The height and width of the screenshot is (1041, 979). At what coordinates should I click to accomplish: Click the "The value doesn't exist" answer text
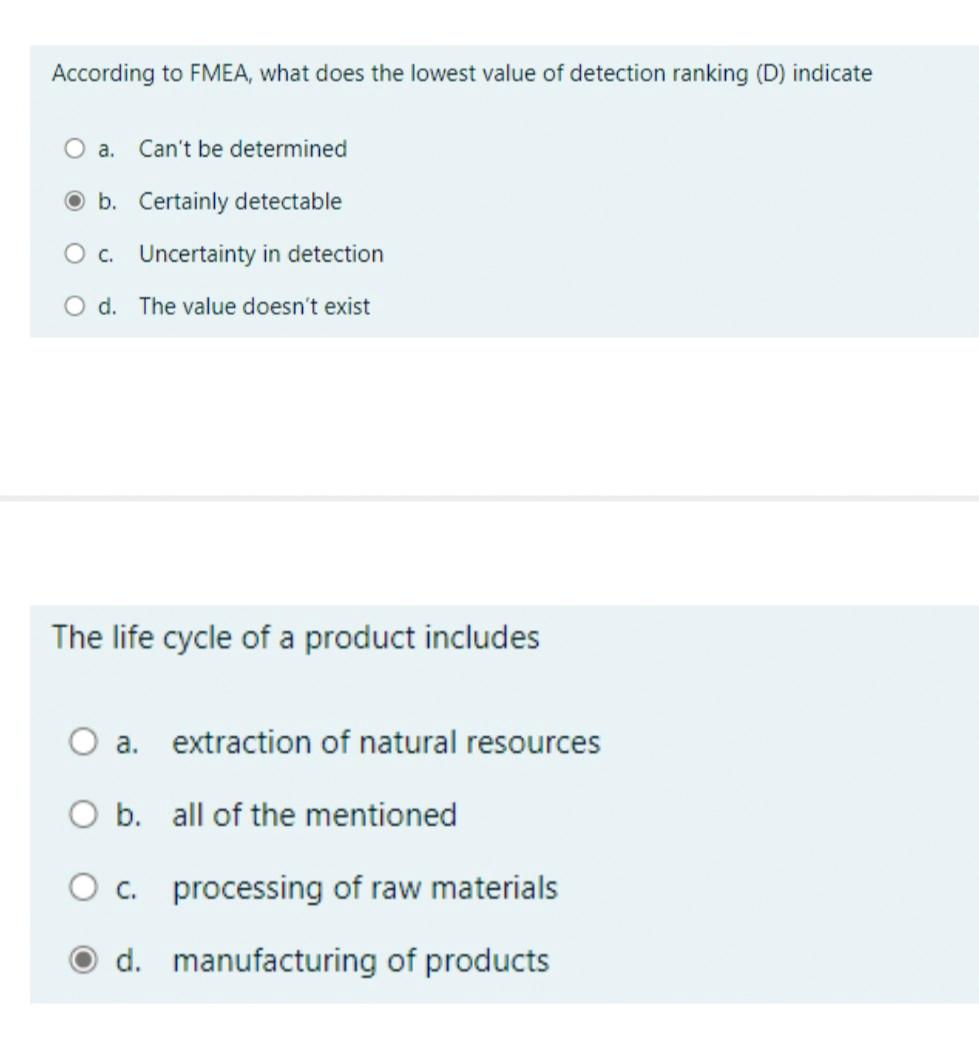pos(254,307)
